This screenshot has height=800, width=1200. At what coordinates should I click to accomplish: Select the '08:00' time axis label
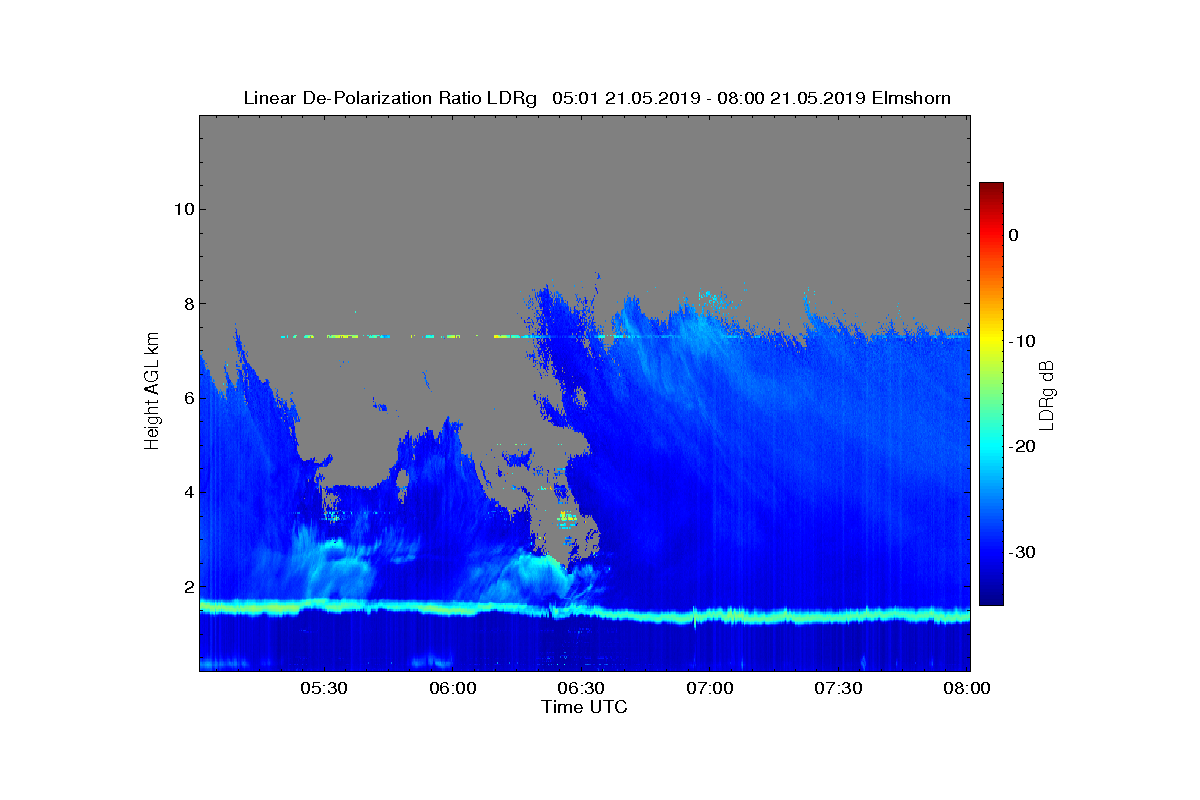pyautogui.click(x=968, y=689)
